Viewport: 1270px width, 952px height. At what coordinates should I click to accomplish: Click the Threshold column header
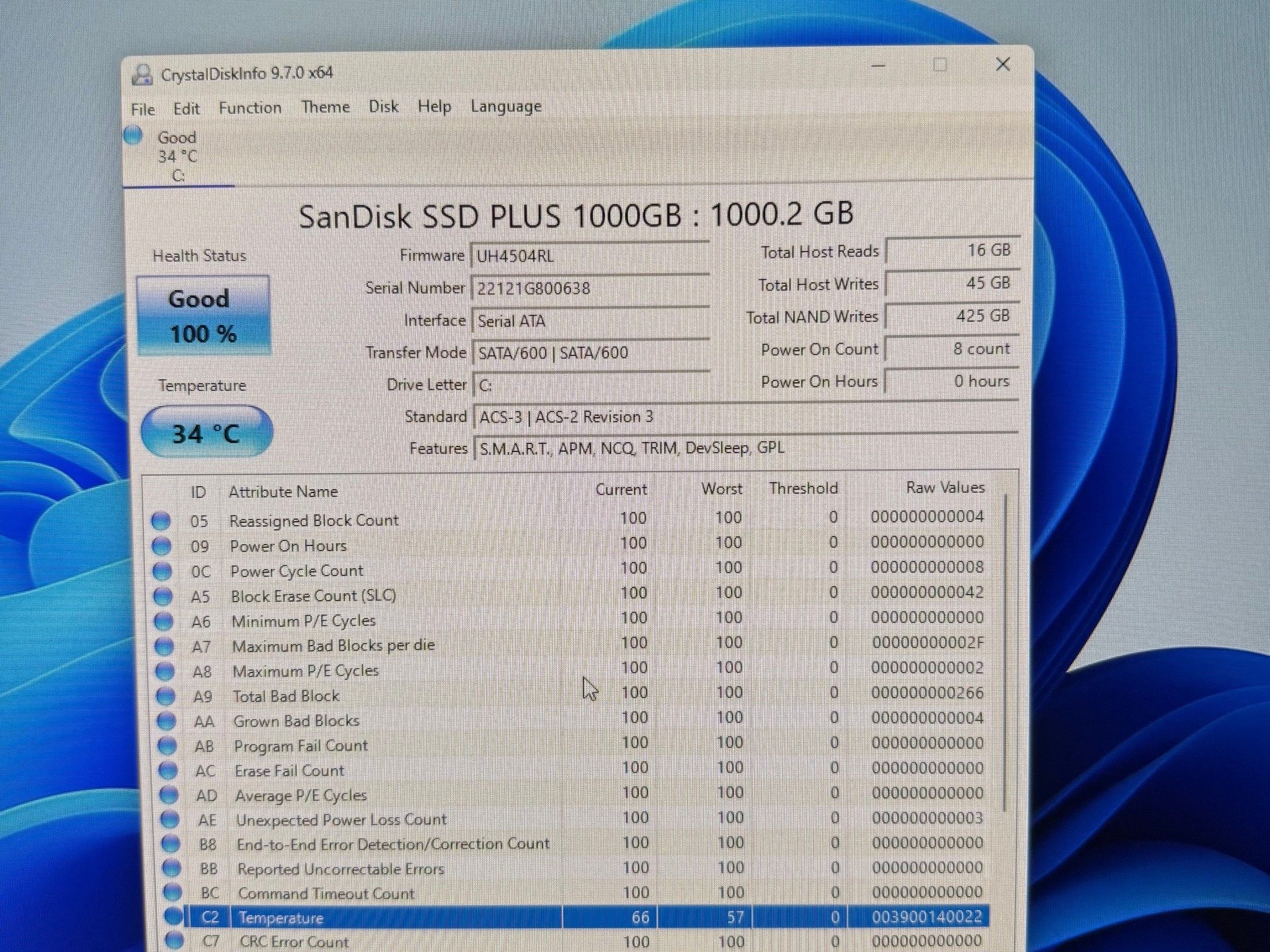coord(804,488)
